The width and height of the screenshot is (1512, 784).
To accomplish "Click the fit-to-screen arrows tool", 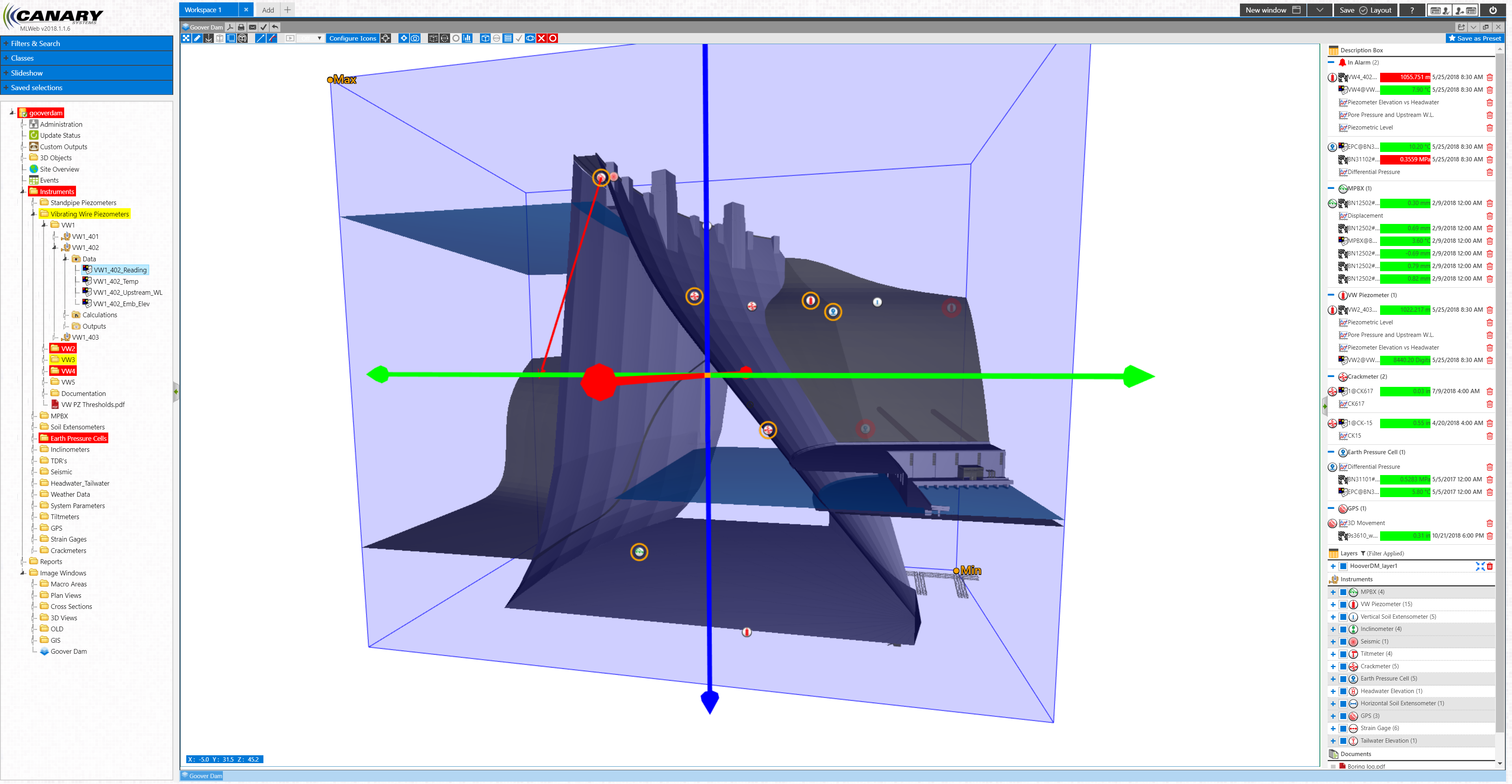I will click(186, 38).
